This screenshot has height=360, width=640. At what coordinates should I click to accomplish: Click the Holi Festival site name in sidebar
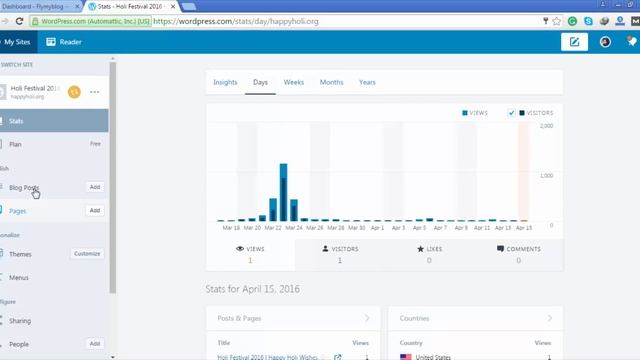[35, 88]
